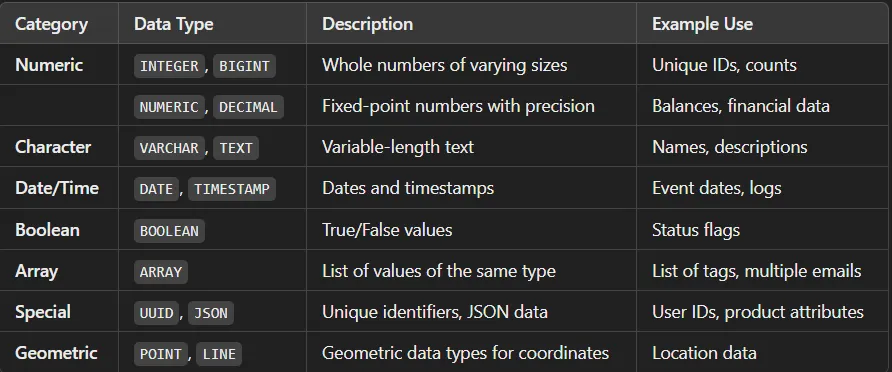
Task: Click the JSON code badge
Action: (211, 313)
